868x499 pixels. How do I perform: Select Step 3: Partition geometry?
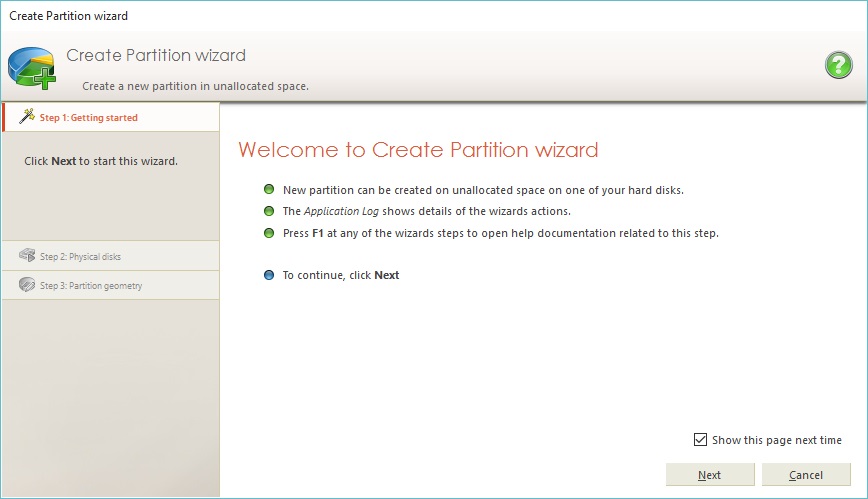click(111, 285)
